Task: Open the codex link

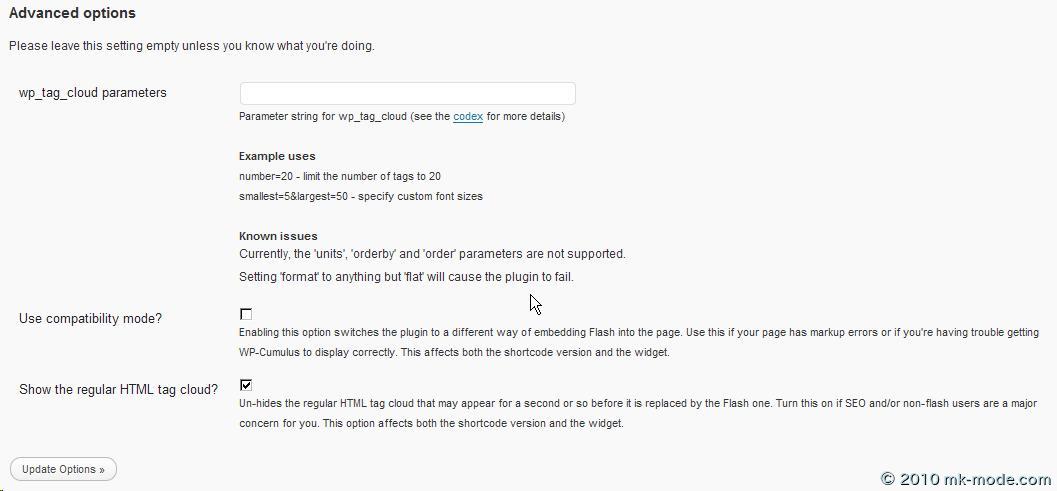Action: (x=468, y=117)
